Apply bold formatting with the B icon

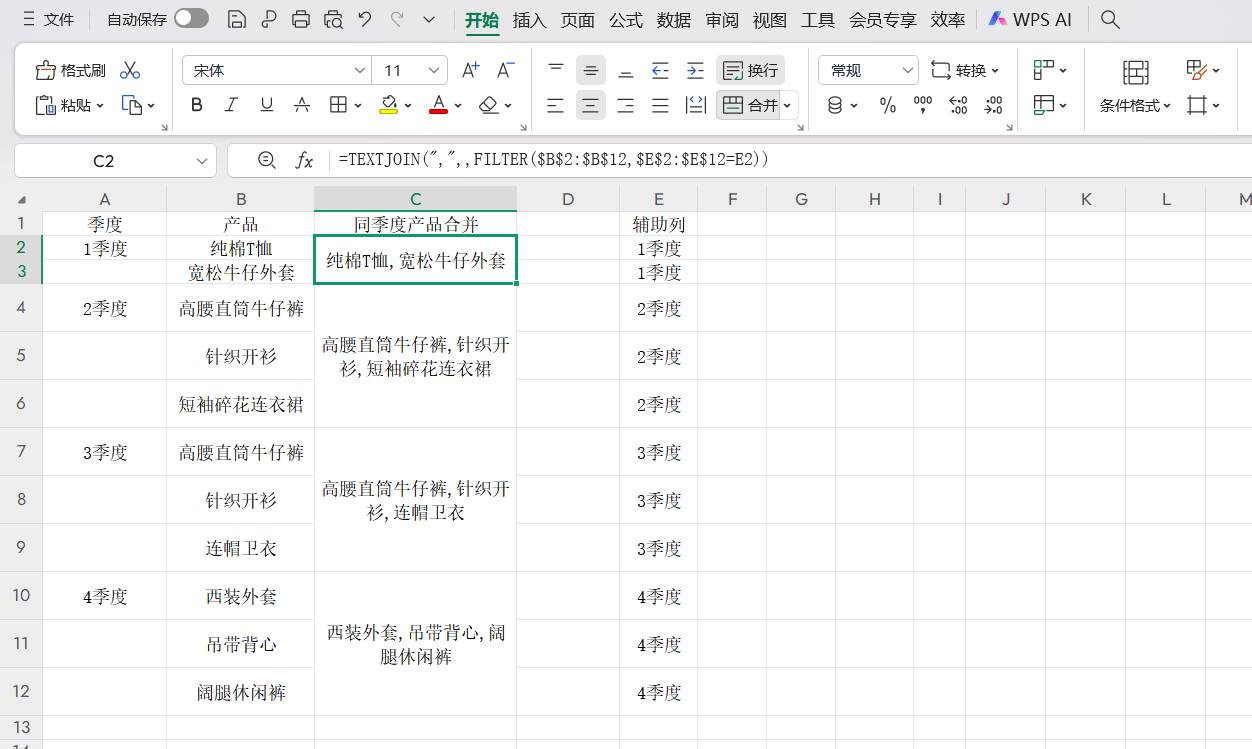[196, 104]
